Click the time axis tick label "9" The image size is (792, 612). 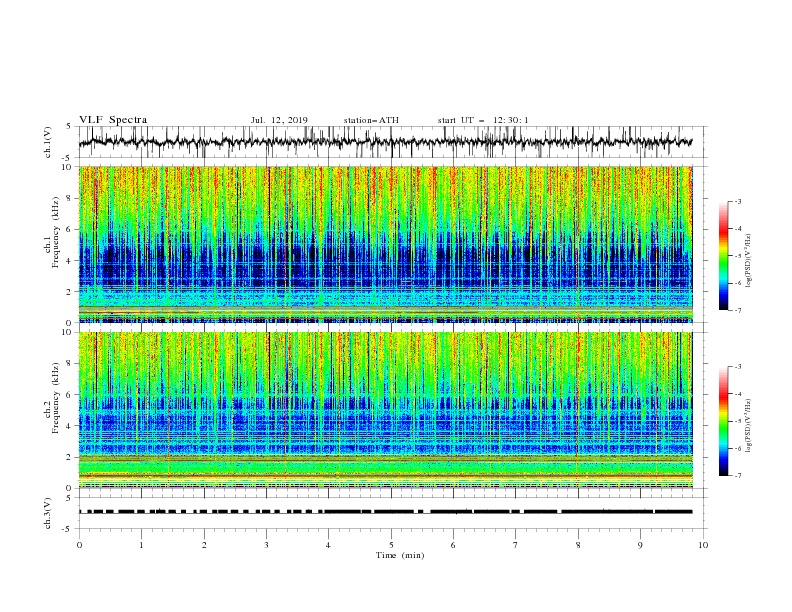(x=640, y=545)
